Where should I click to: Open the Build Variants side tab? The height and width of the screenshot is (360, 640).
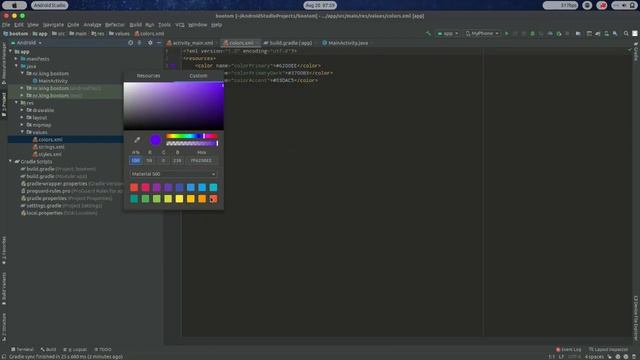tap(4, 289)
